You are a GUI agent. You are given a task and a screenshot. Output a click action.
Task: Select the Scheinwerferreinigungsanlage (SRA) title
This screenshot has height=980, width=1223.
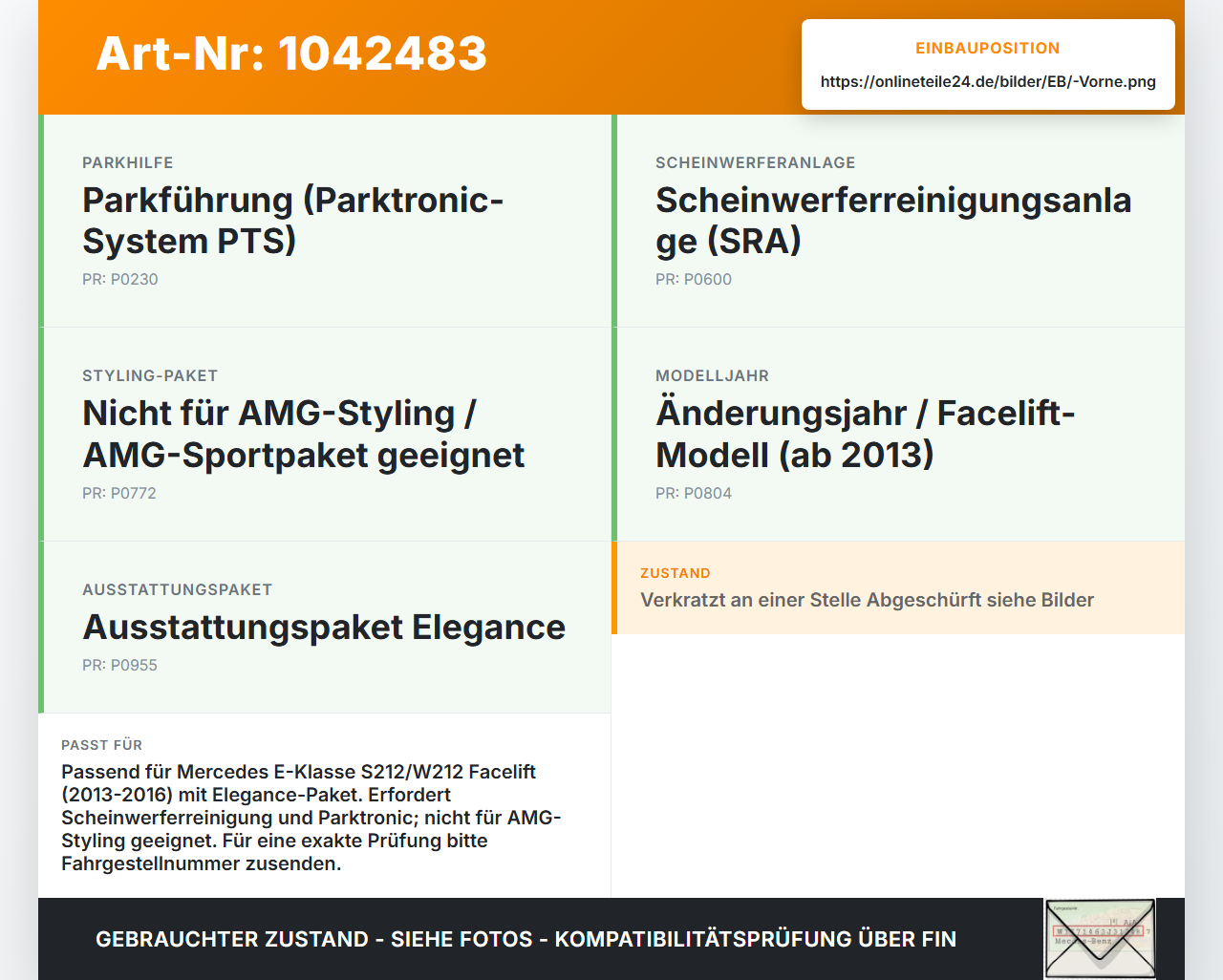coord(893,221)
